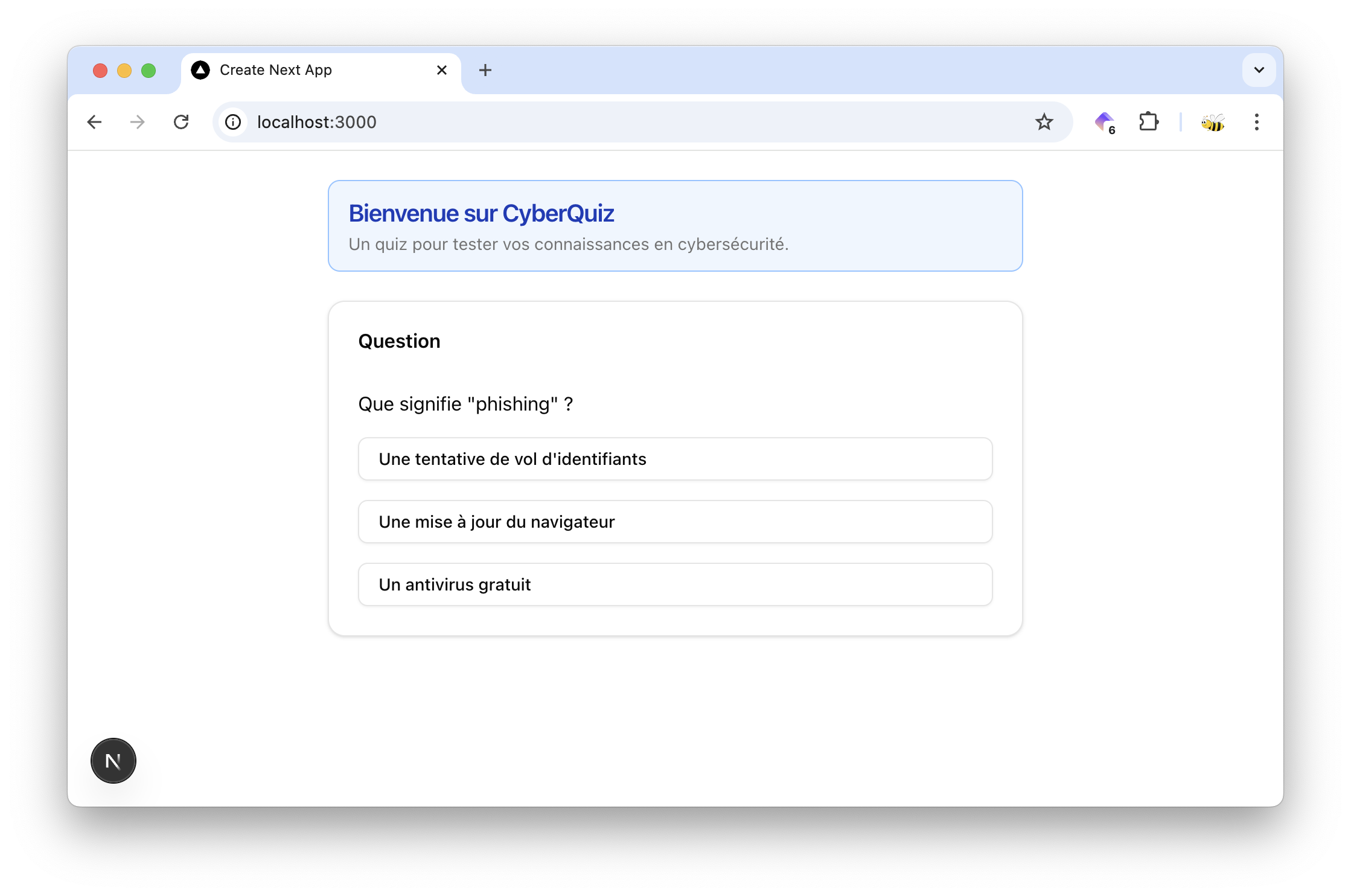1351x896 pixels.
Task: Click the green macOS fullscreen button
Action: tap(149, 71)
